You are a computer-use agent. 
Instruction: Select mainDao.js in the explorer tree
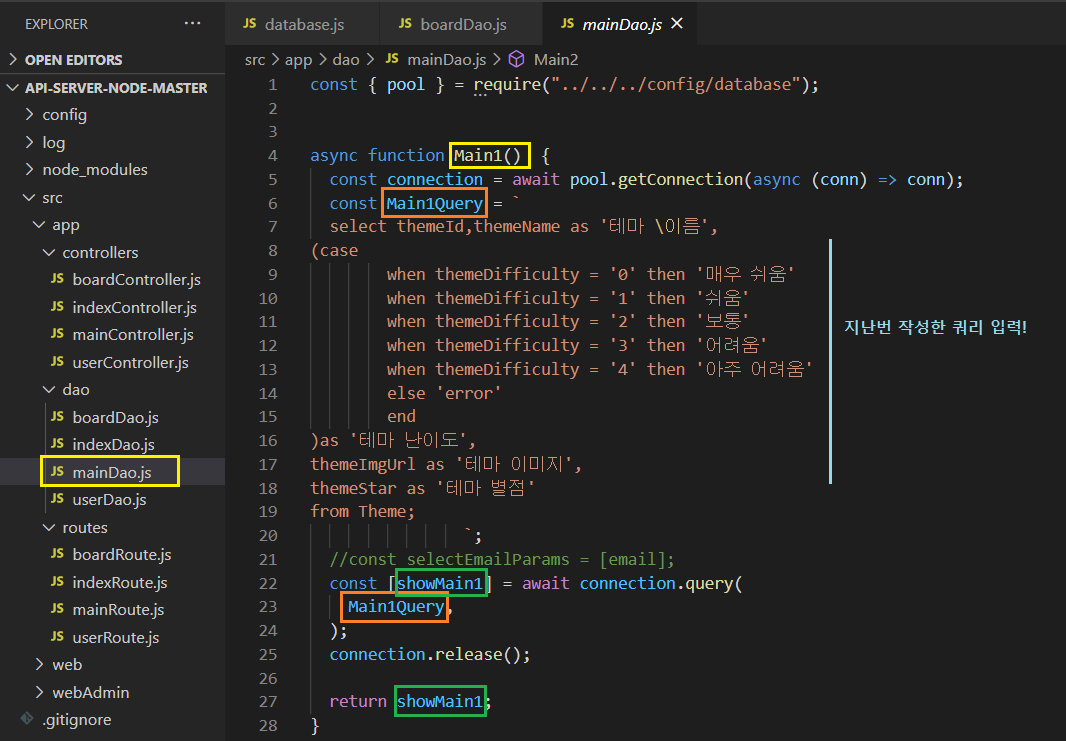[112, 472]
